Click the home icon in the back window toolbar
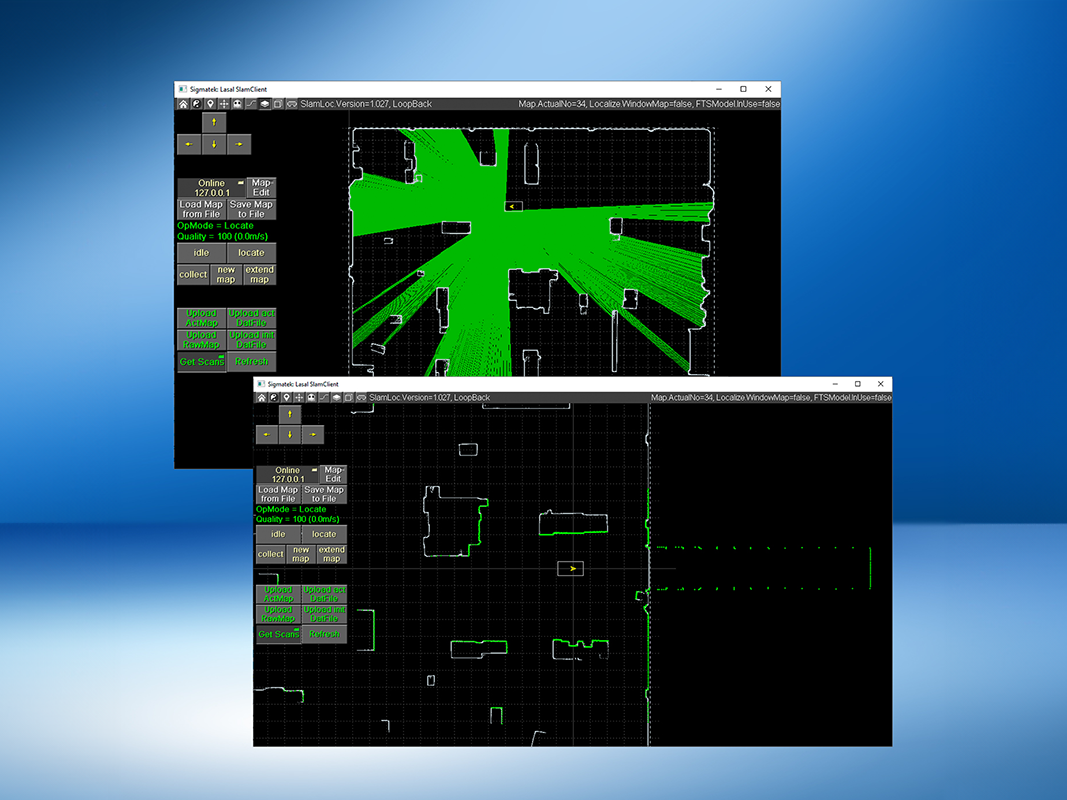The height and width of the screenshot is (800, 1067). pyautogui.click(x=183, y=104)
